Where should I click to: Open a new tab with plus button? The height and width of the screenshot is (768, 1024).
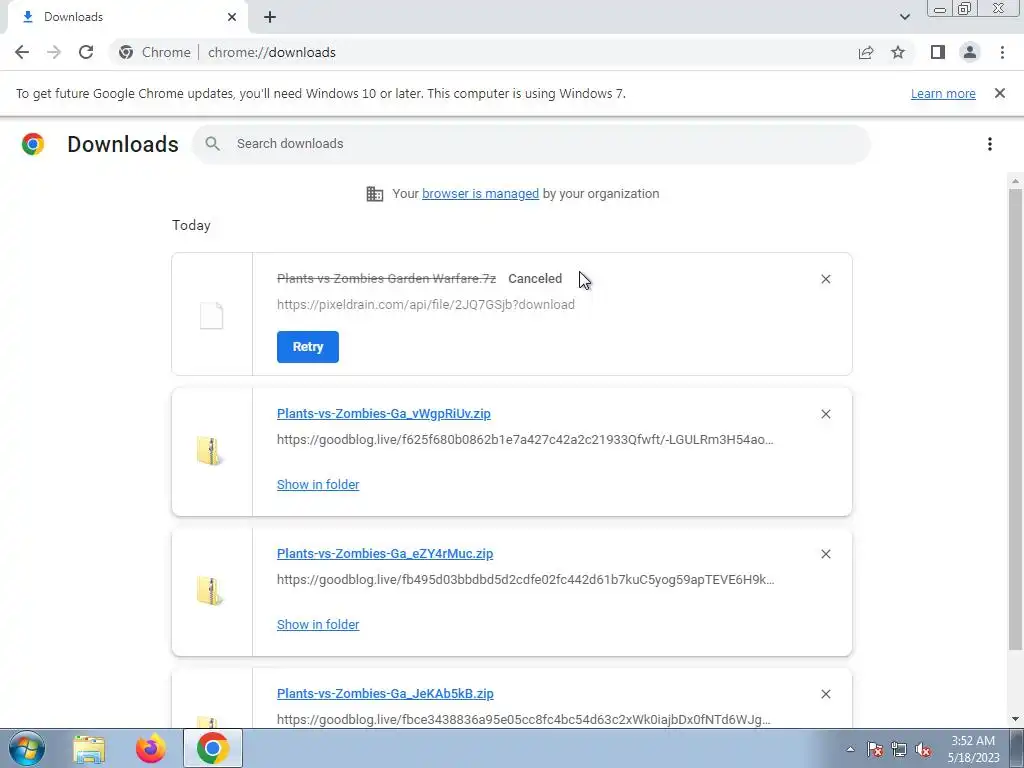tap(270, 17)
